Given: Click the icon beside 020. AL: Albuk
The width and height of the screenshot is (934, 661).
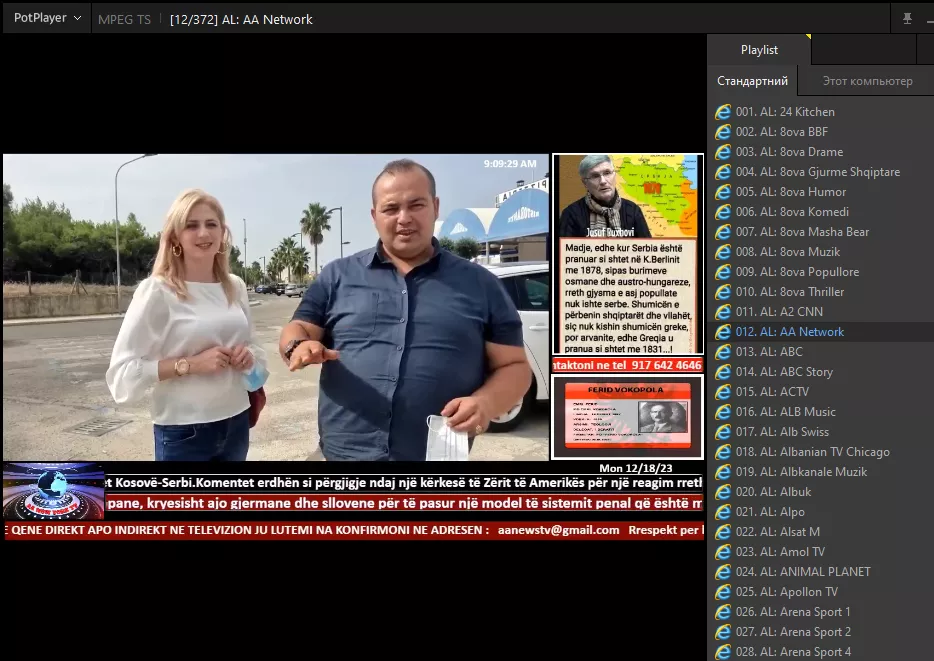Looking at the screenshot, I should click(x=723, y=492).
